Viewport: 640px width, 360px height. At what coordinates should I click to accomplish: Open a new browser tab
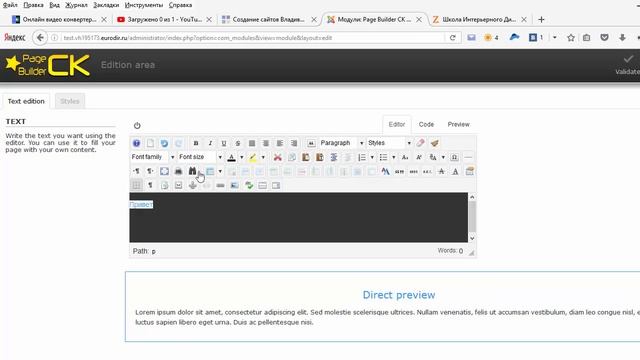click(541, 19)
